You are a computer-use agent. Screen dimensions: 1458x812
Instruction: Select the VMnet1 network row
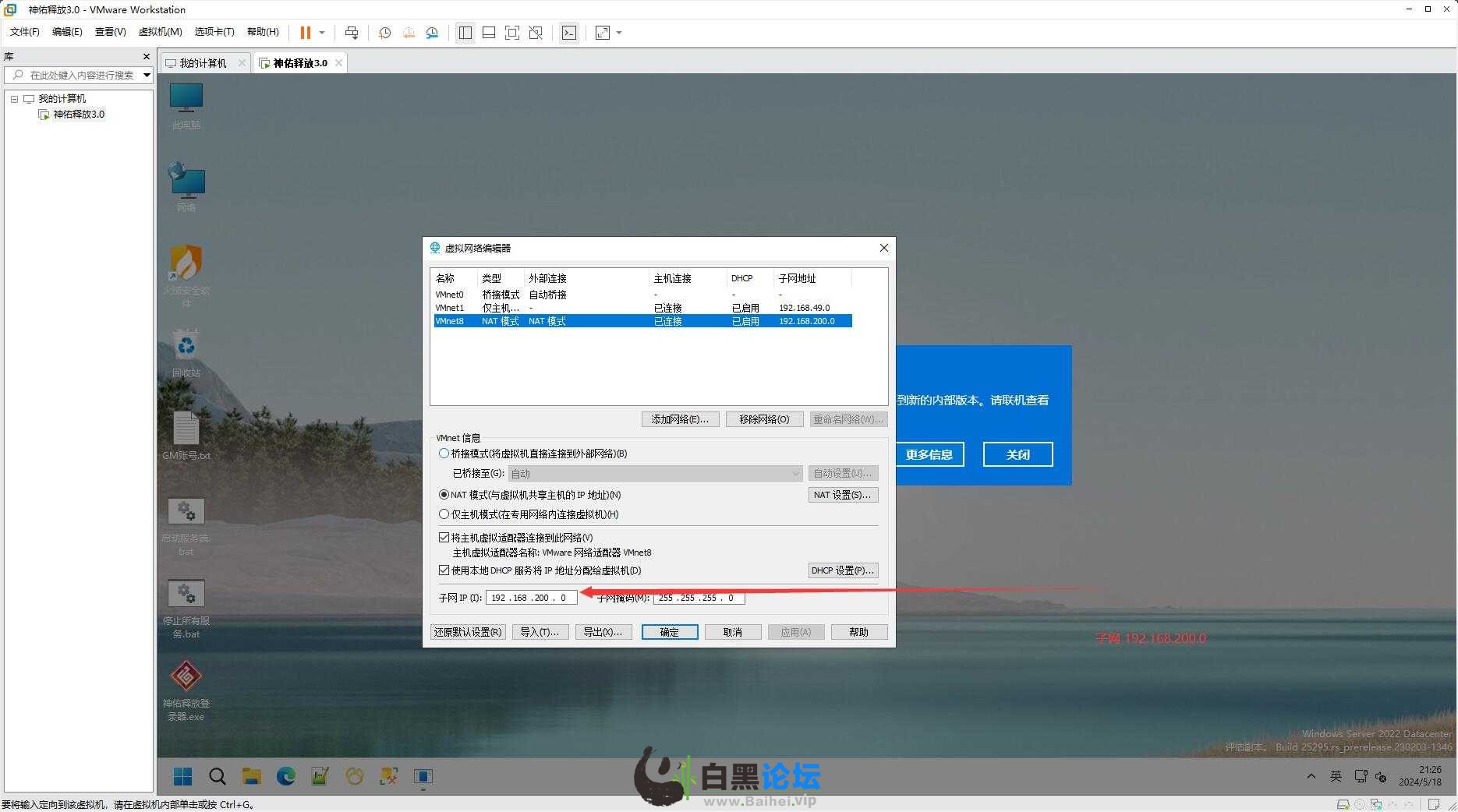tap(642, 308)
